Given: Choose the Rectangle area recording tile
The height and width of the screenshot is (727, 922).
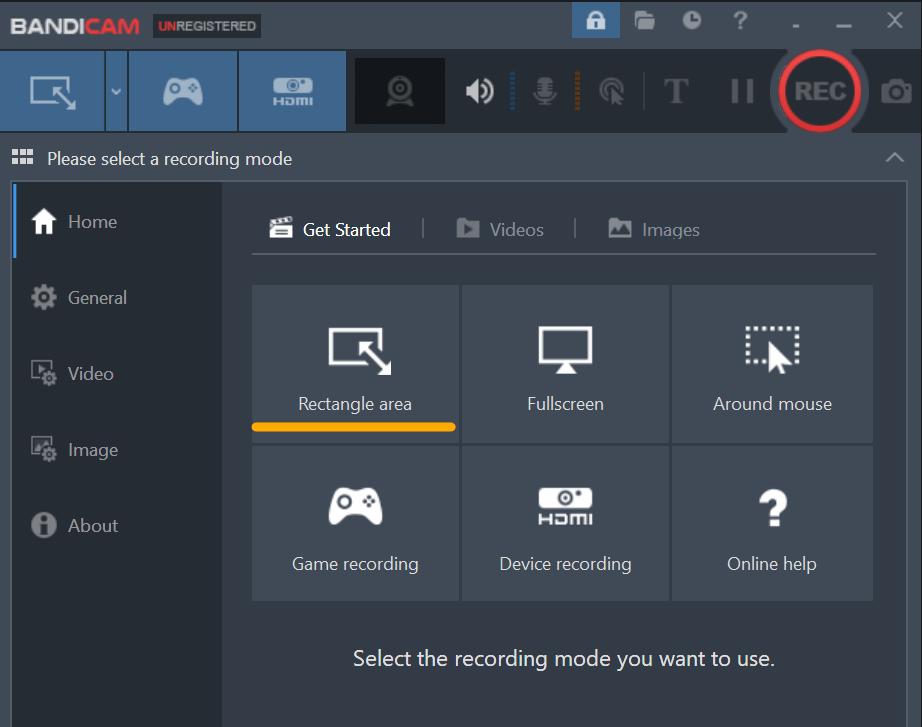Looking at the screenshot, I should pos(355,364).
